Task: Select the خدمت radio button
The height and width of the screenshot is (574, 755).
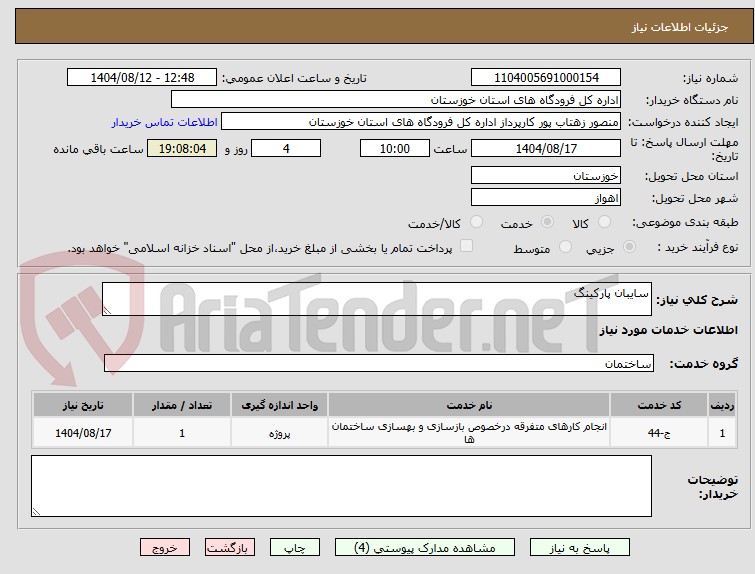Action: tap(547, 222)
